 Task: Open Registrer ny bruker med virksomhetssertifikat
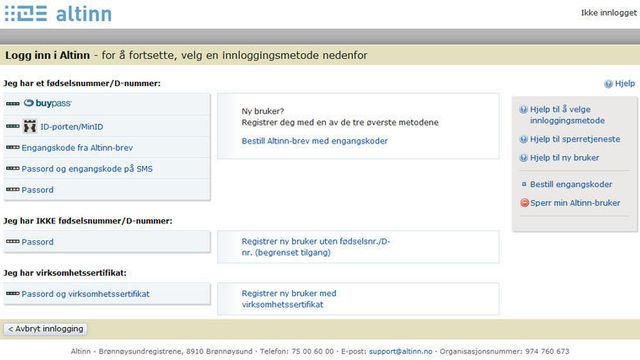289,299
